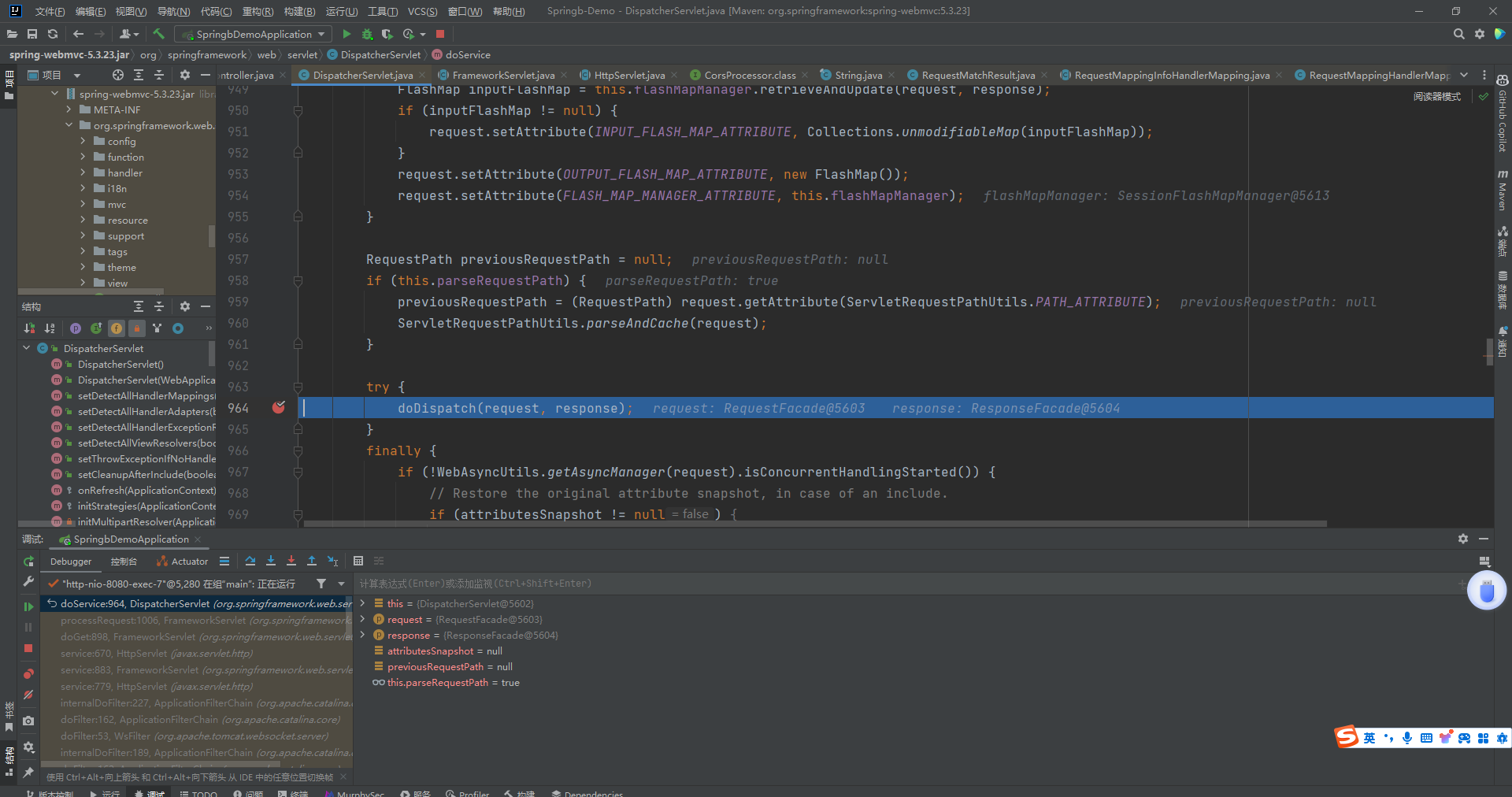Expand the response variable node
The image size is (1512, 797).
pos(362,635)
